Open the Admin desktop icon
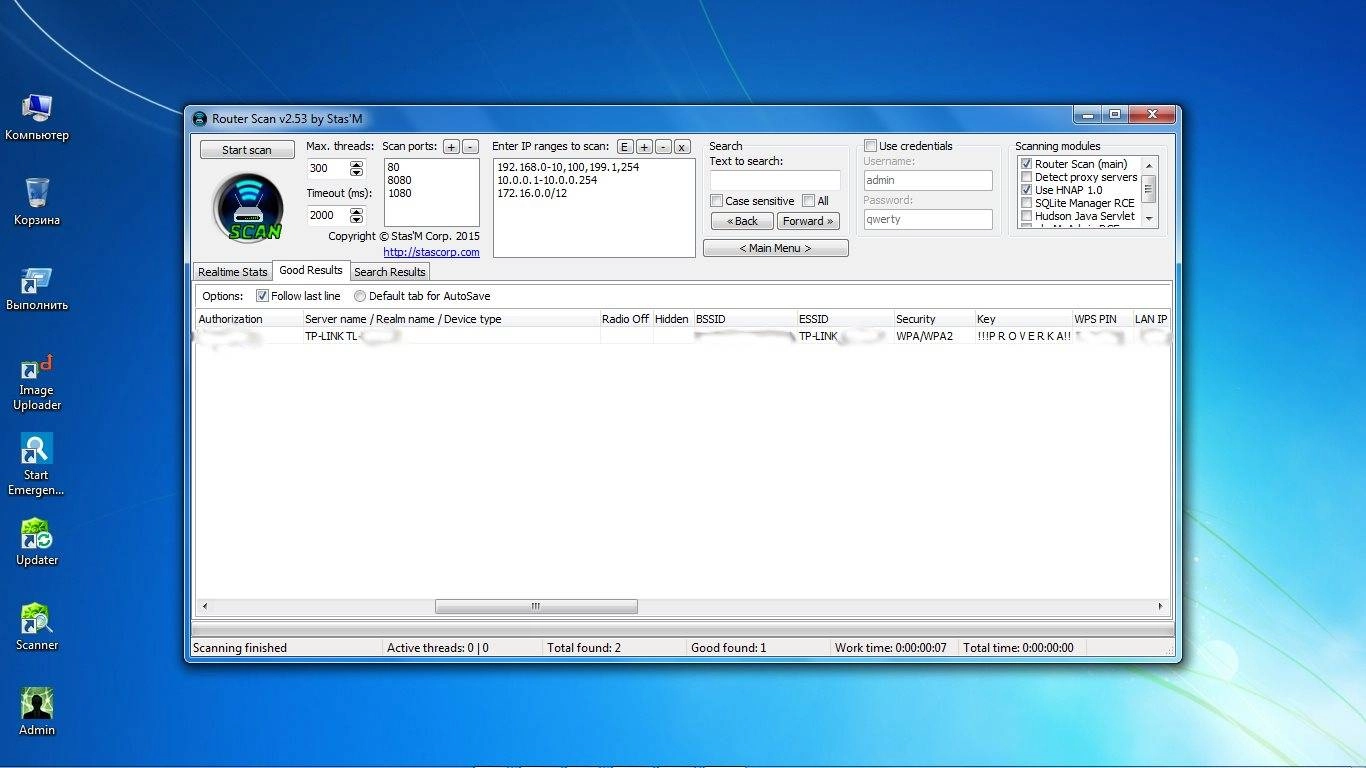Image resolution: width=1366 pixels, height=768 pixels. [37, 713]
